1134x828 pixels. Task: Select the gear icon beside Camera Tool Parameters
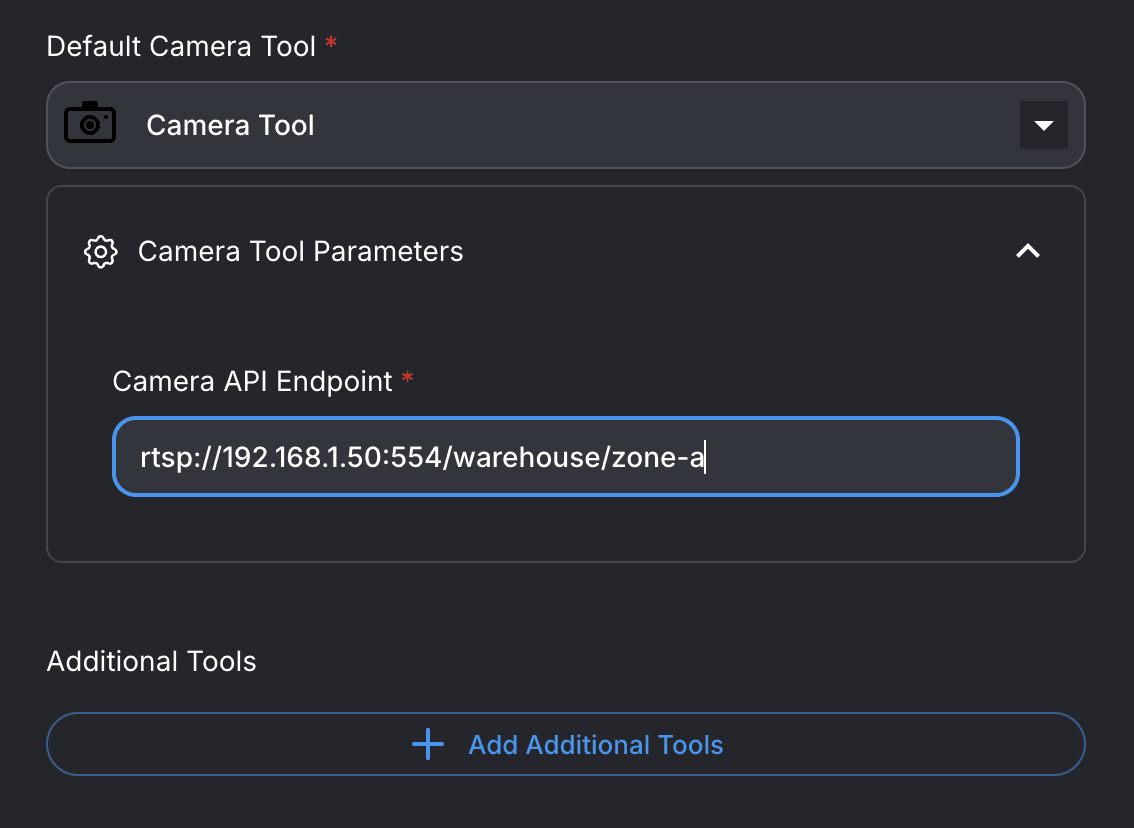click(100, 251)
